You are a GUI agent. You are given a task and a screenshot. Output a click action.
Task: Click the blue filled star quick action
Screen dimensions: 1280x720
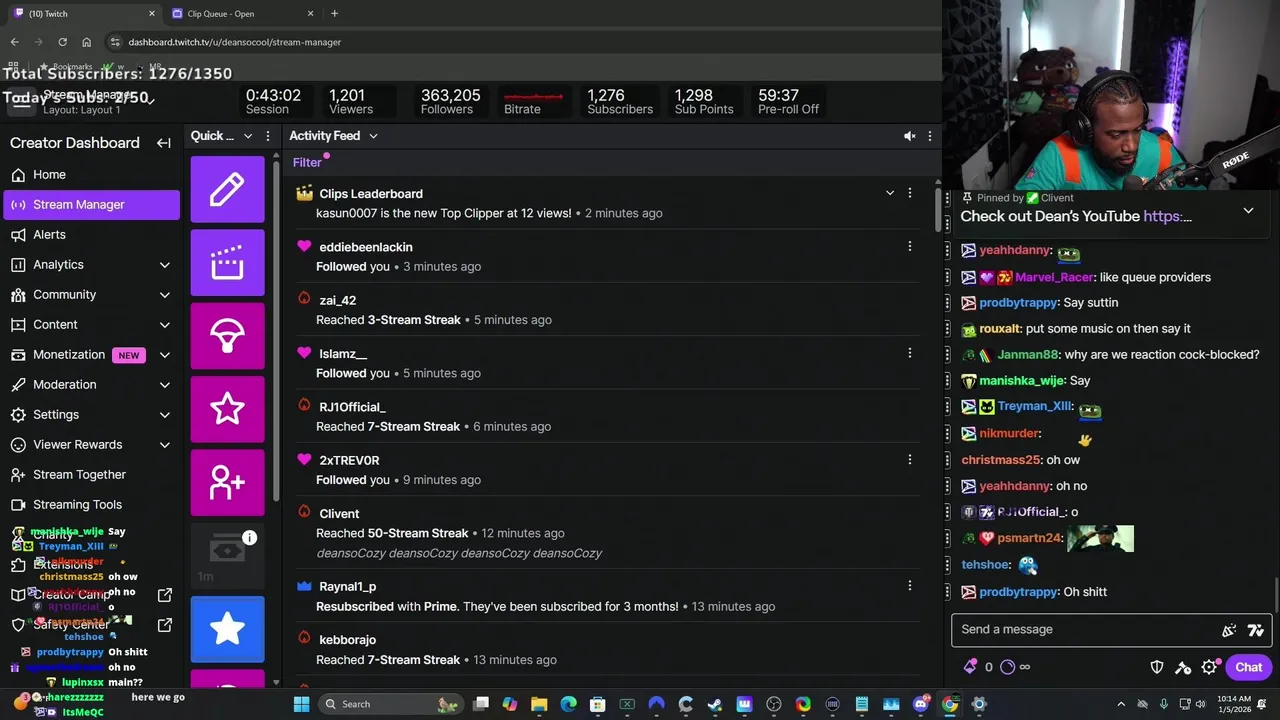227,629
